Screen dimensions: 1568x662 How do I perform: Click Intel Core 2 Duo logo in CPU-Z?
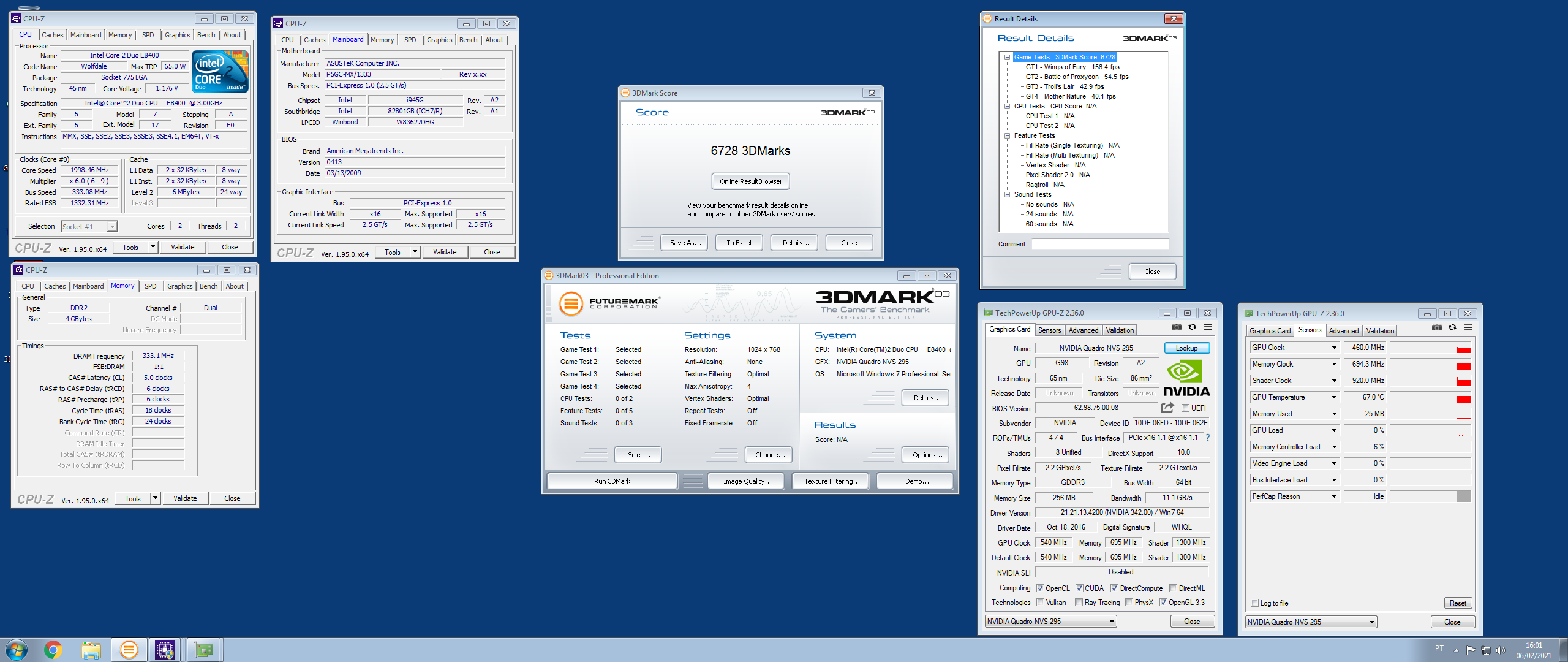220,72
